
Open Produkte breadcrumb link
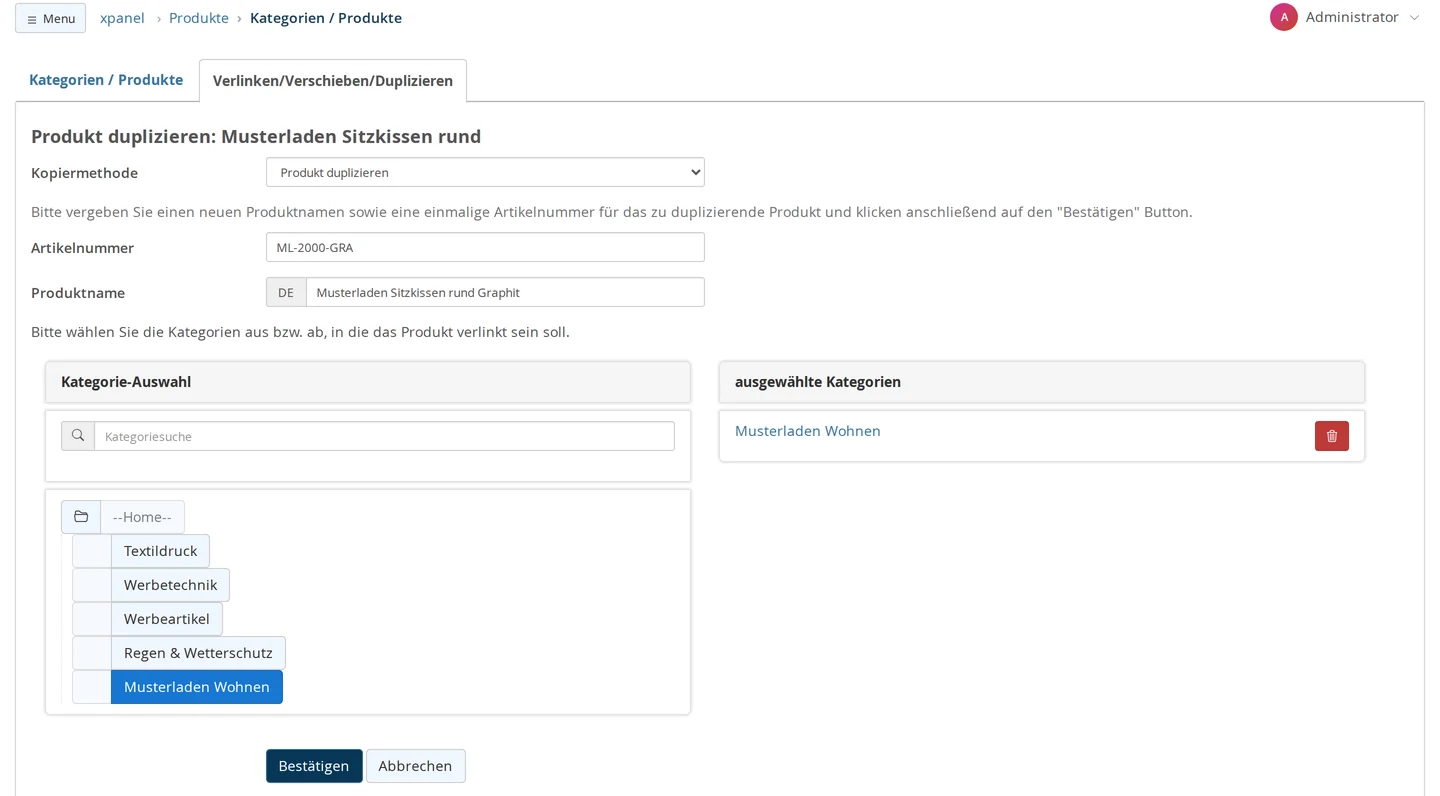coord(199,18)
